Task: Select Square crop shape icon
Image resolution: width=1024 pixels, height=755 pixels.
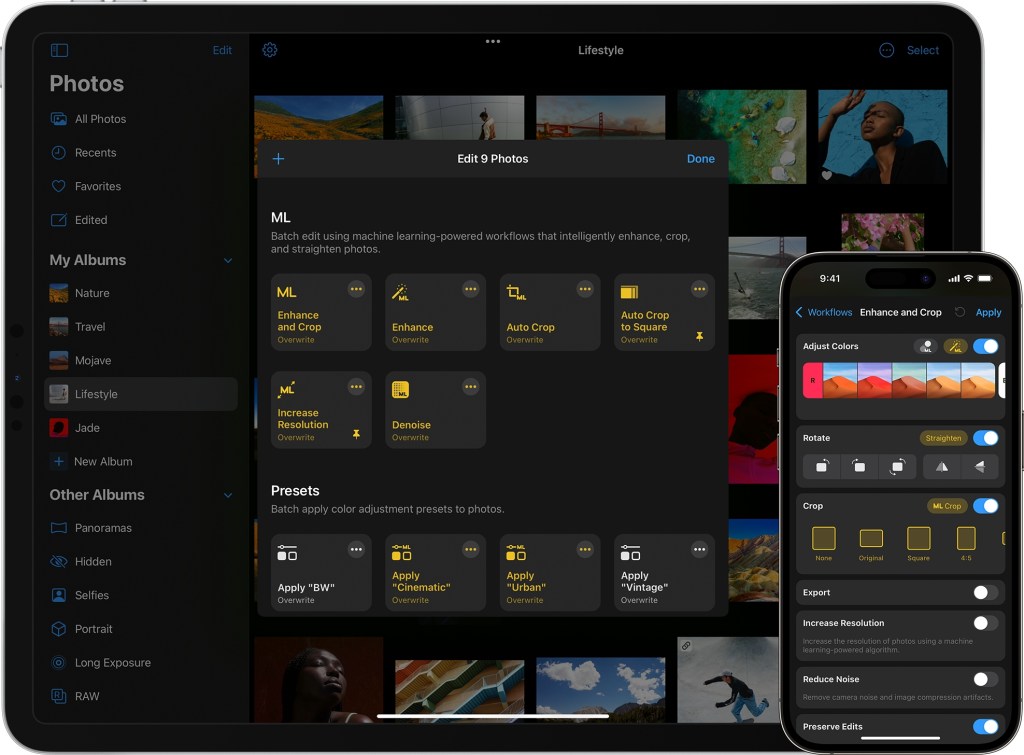Action: tap(918, 538)
